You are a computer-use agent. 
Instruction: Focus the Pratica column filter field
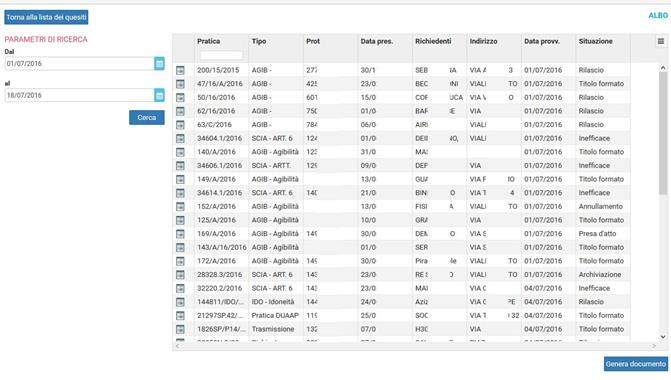click(x=221, y=55)
